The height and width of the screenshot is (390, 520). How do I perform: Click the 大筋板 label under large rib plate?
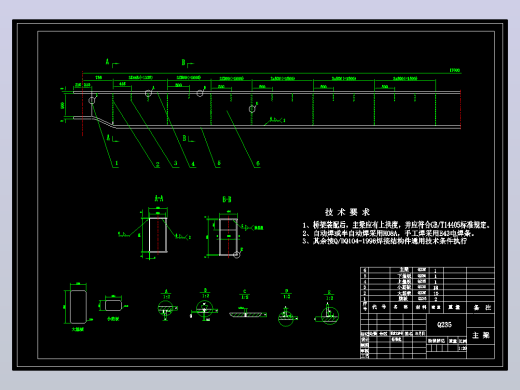click(x=78, y=329)
